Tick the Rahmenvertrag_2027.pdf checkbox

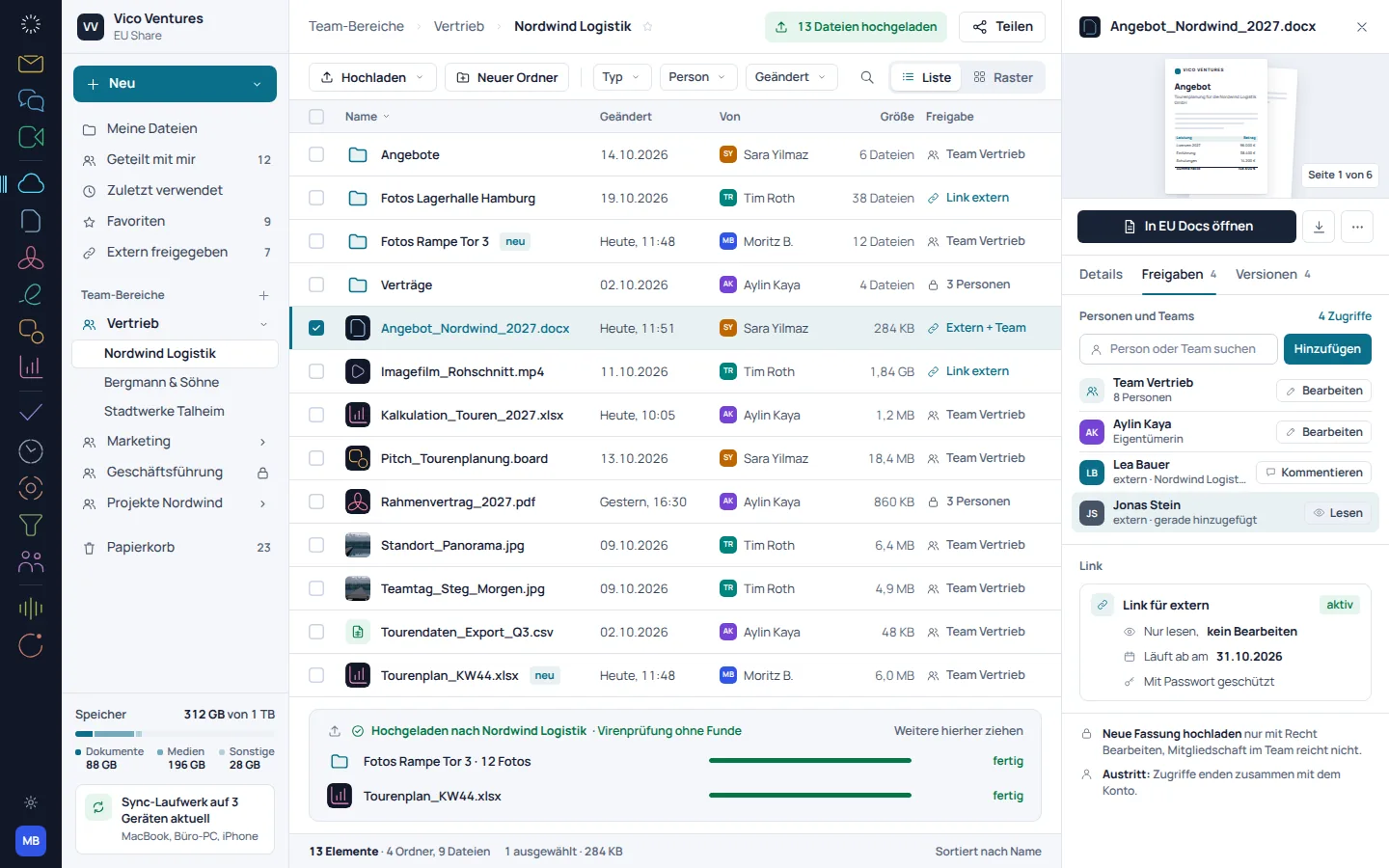pos(316,502)
